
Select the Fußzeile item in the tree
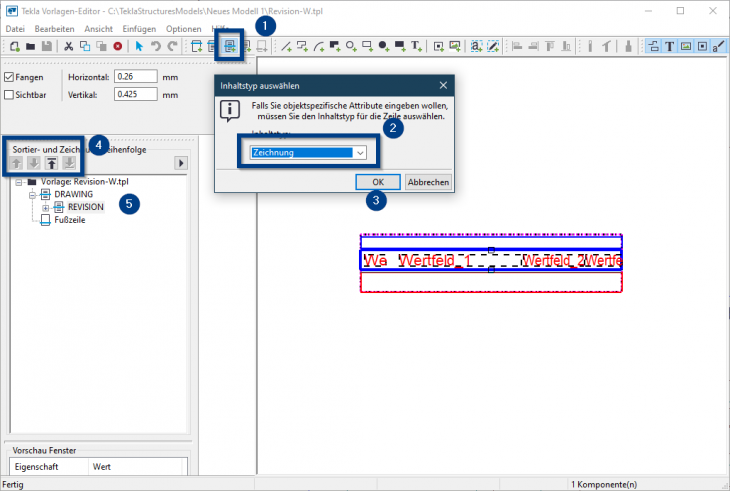coord(70,220)
